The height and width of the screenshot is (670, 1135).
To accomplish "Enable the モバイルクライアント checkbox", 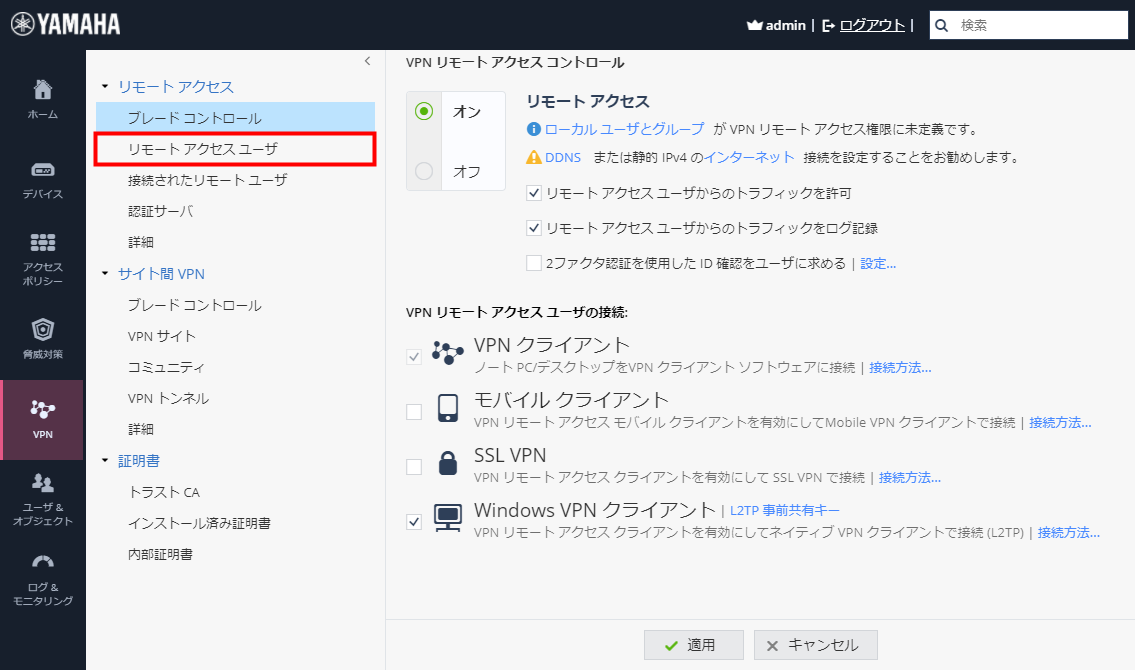I will click(x=414, y=410).
